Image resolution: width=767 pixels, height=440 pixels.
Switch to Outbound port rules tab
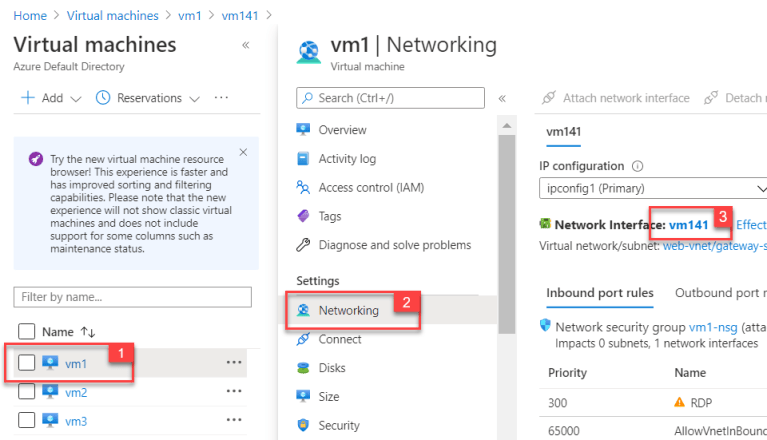tap(721, 293)
